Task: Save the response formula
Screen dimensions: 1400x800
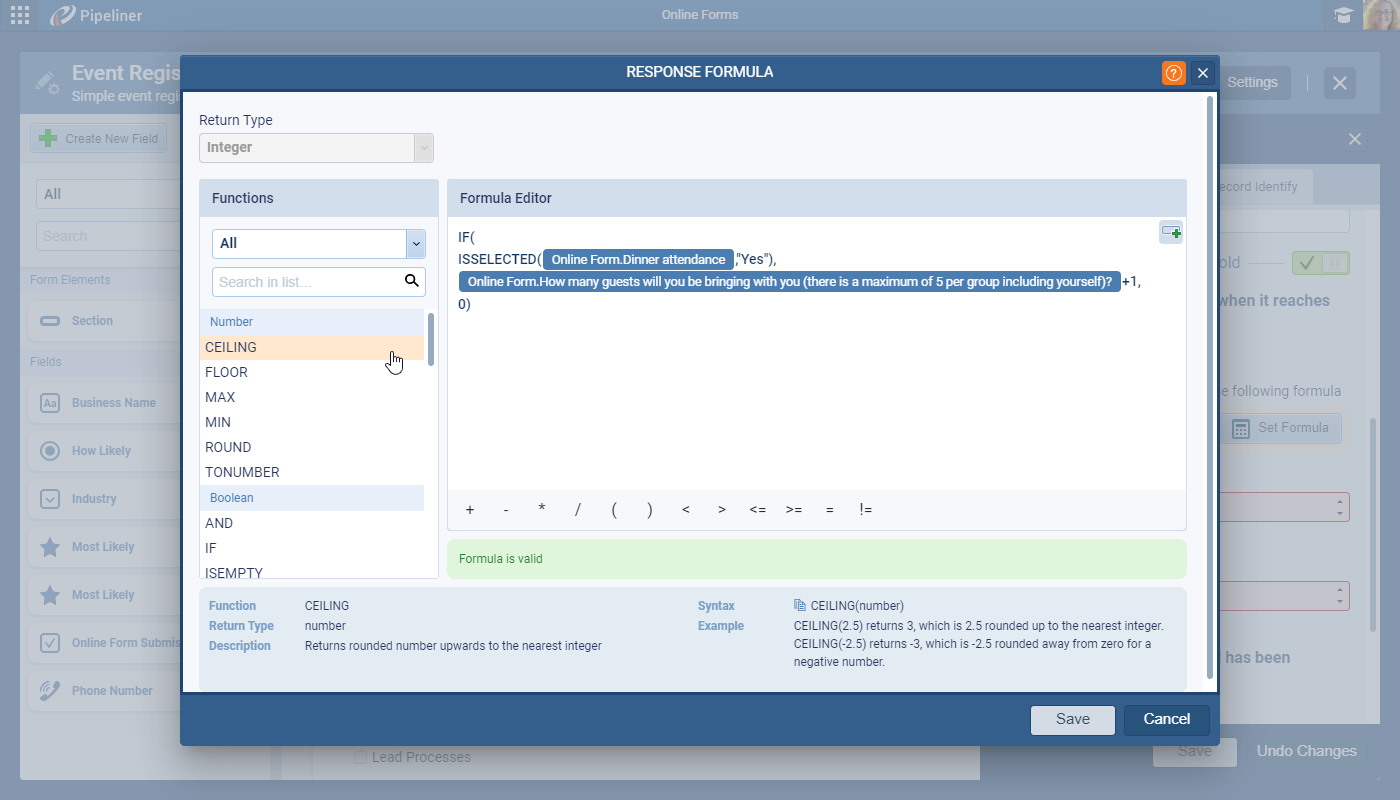Action: 1072,720
